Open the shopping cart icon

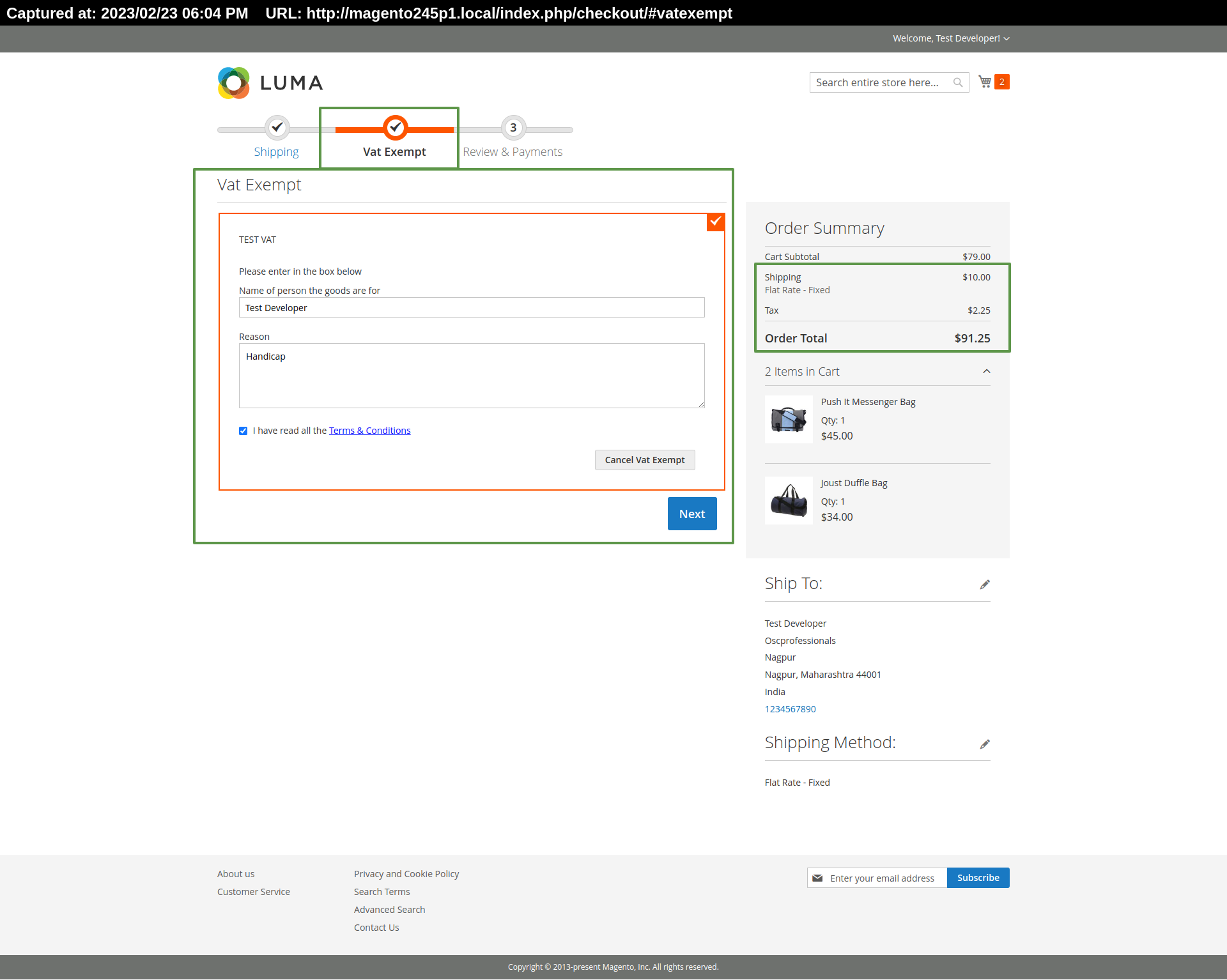click(985, 82)
